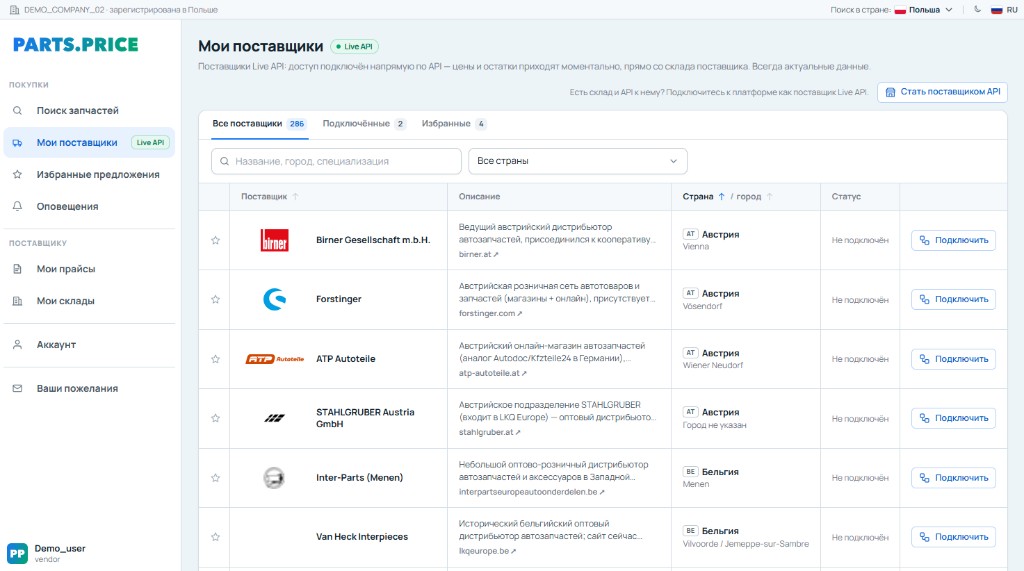1024x571 pixels.
Task: Sort by Страна column
Action: tap(703, 197)
